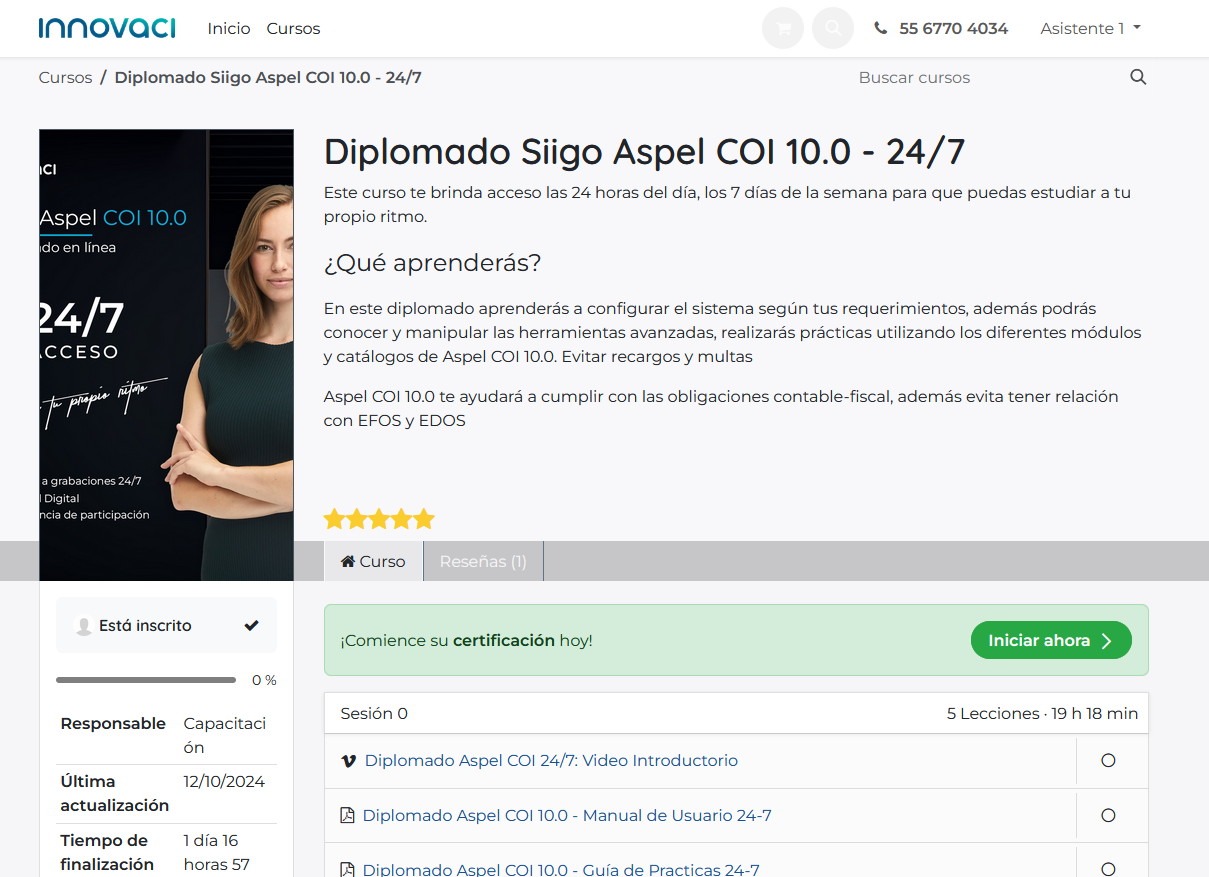Open Diplomado Aspel COI Video Introductorio link
Image resolution: width=1209 pixels, height=877 pixels.
[551, 761]
